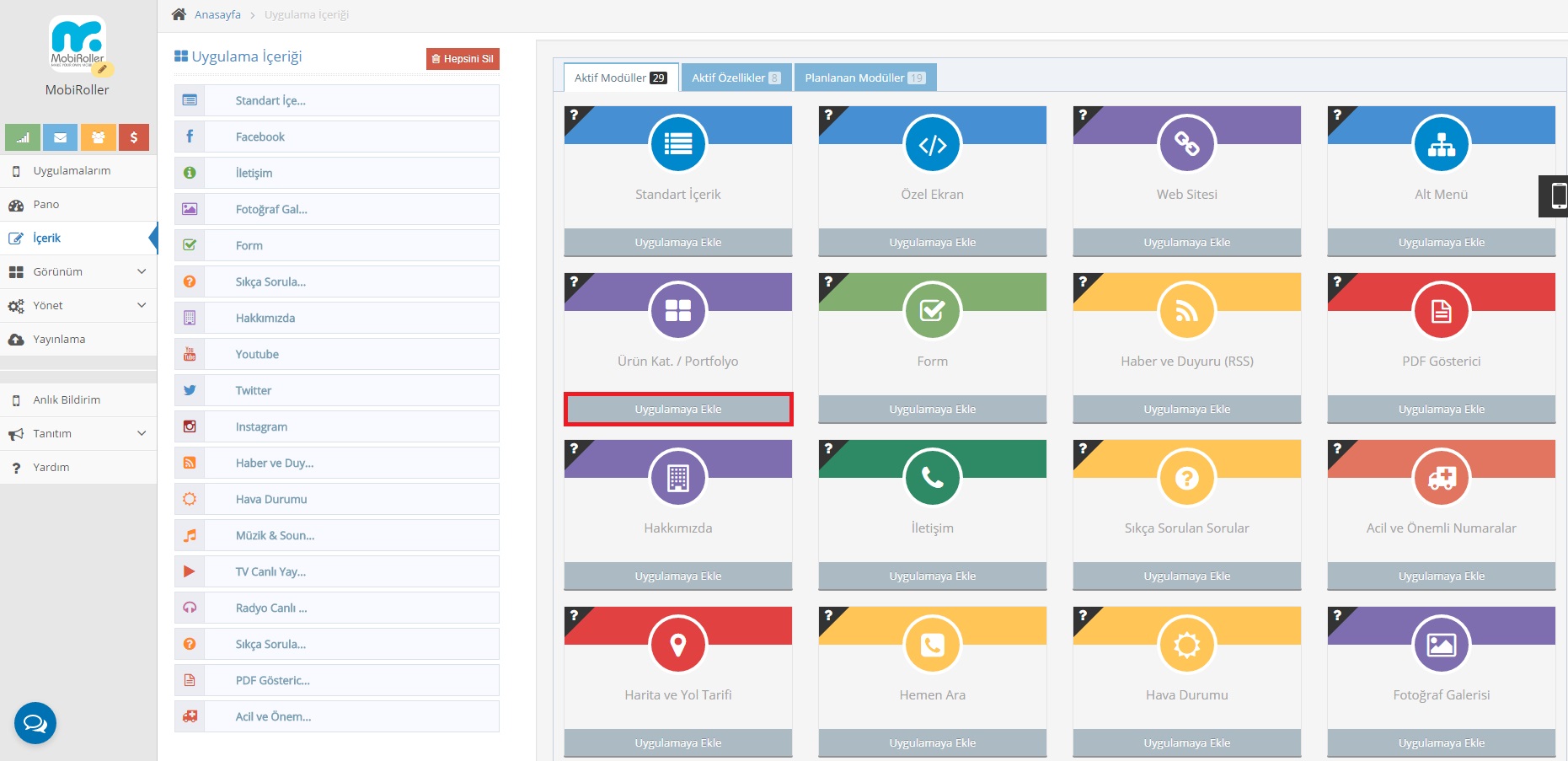Open Pano in the sidebar
1568x761 pixels.
tap(78, 205)
